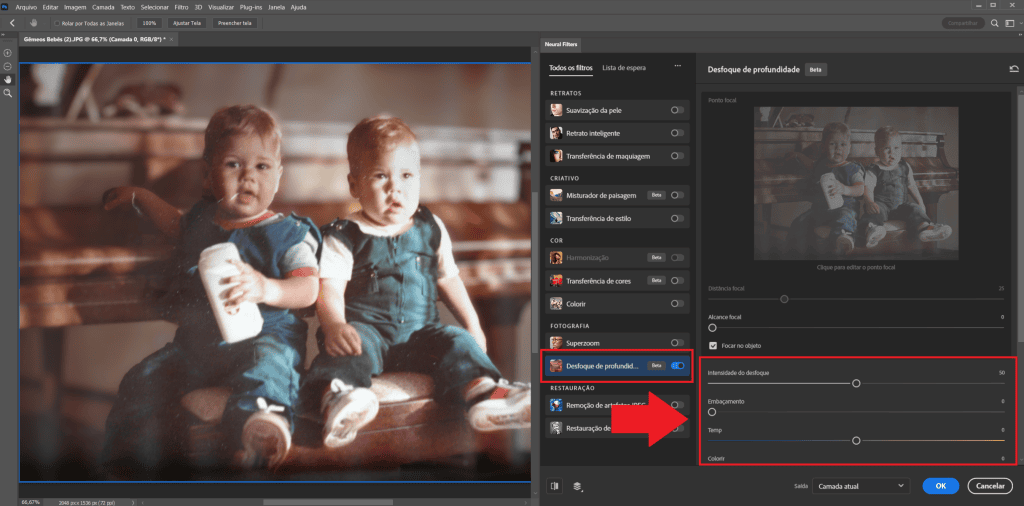The width and height of the screenshot is (1024, 506).
Task: Click the Transferência de cores filter icon
Action: [x=556, y=281]
